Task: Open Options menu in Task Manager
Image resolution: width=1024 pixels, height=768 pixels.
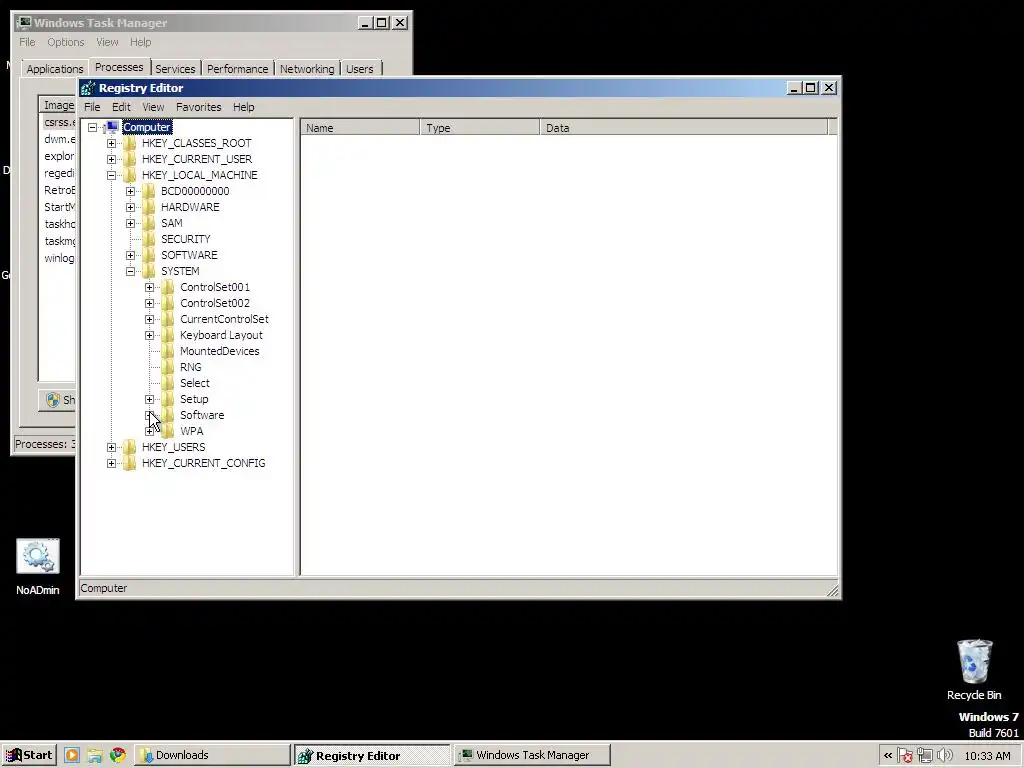Action: (65, 42)
